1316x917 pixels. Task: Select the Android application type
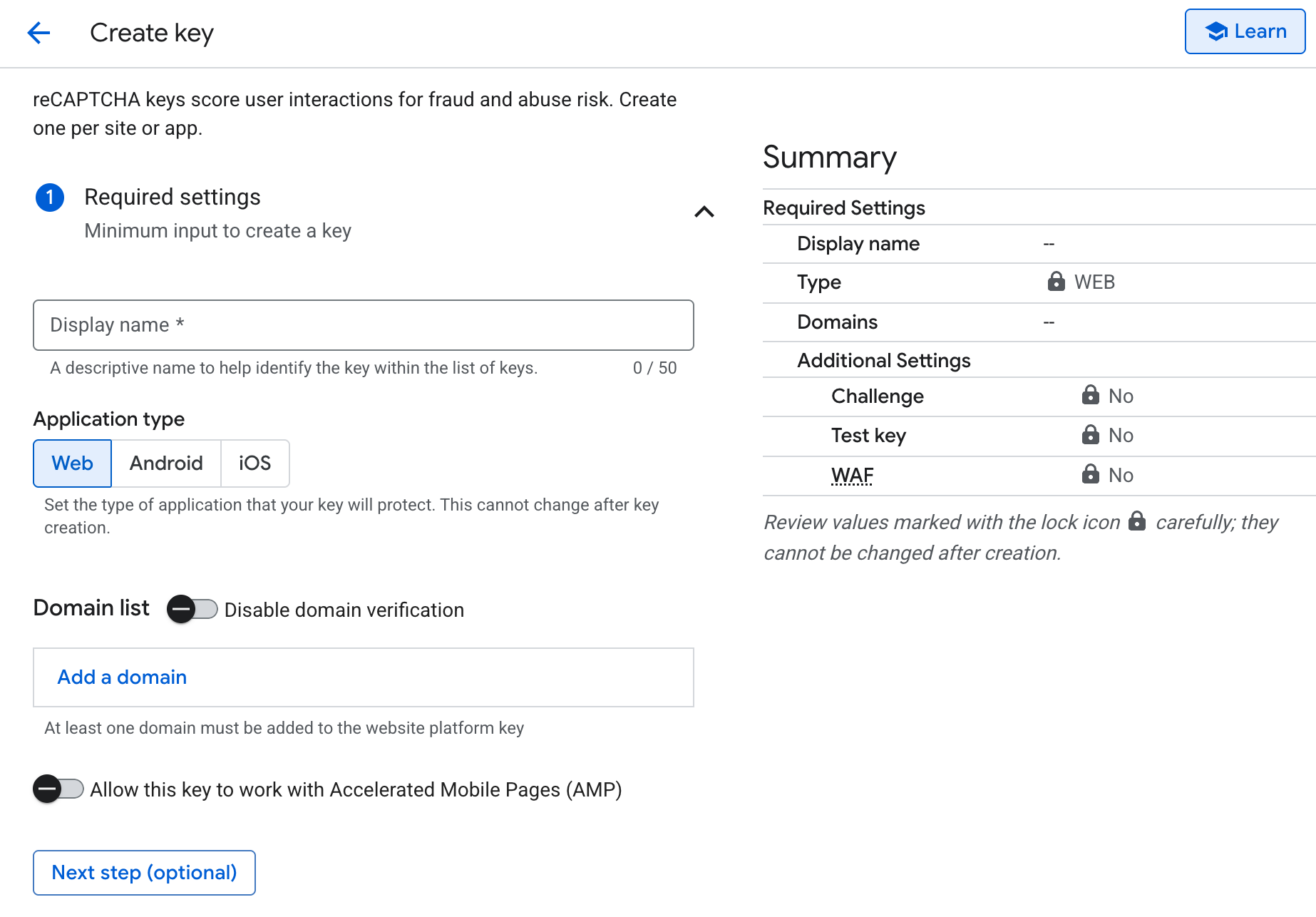point(166,463)
